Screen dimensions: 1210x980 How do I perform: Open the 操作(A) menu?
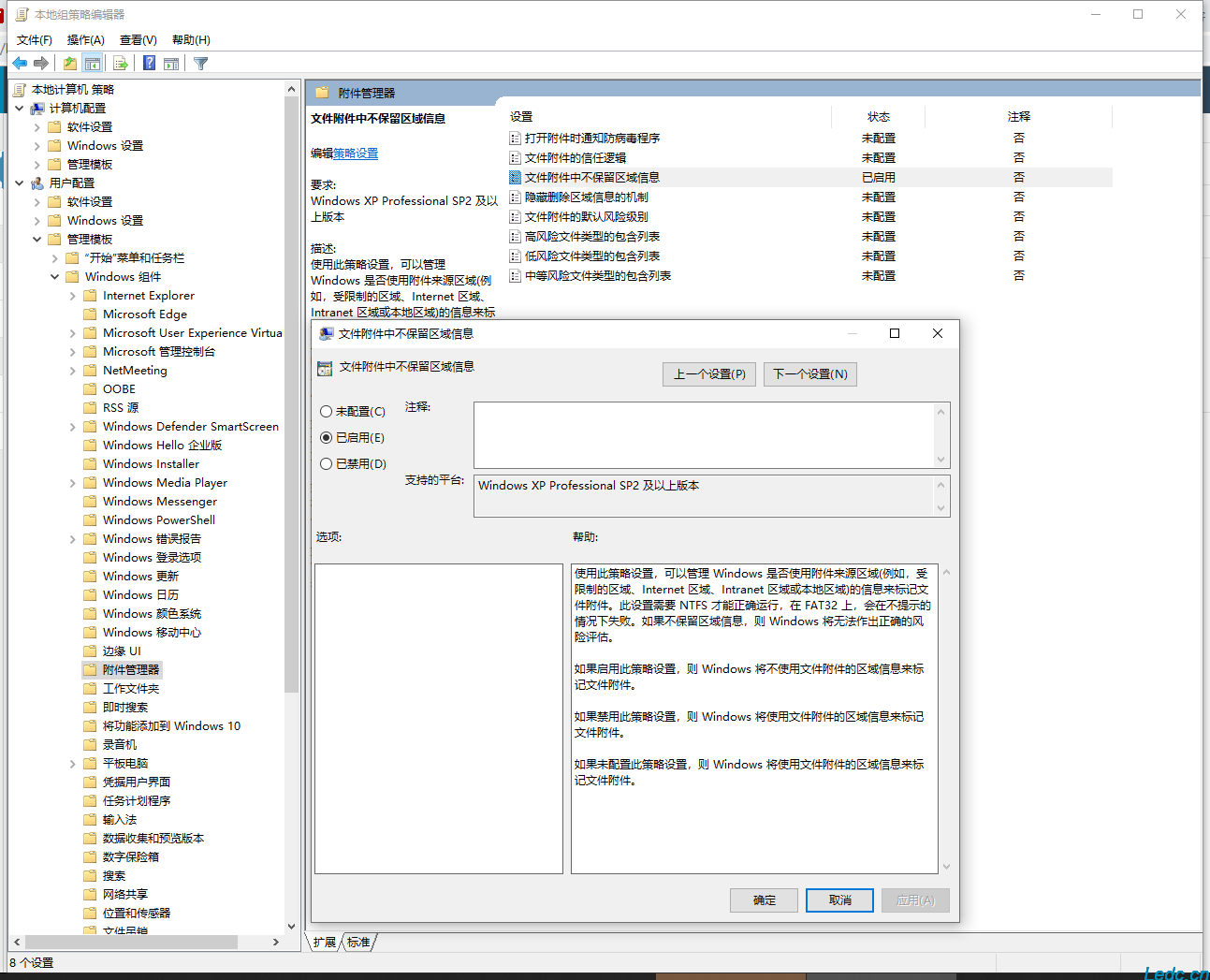(86, 40)
